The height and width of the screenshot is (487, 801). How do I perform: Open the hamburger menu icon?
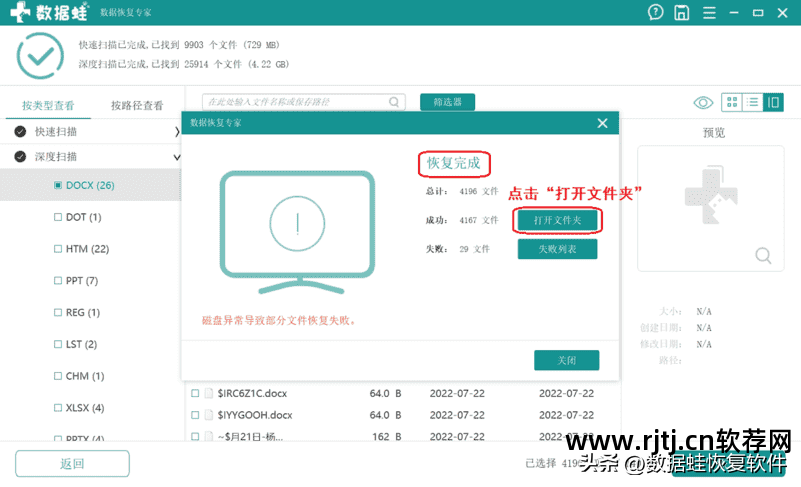[x=709, y=12]
